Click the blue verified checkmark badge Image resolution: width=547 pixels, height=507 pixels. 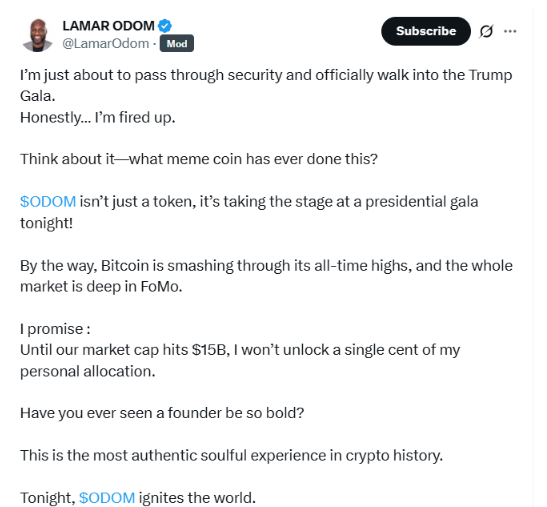pyautogui.click(x=165, y=26)
